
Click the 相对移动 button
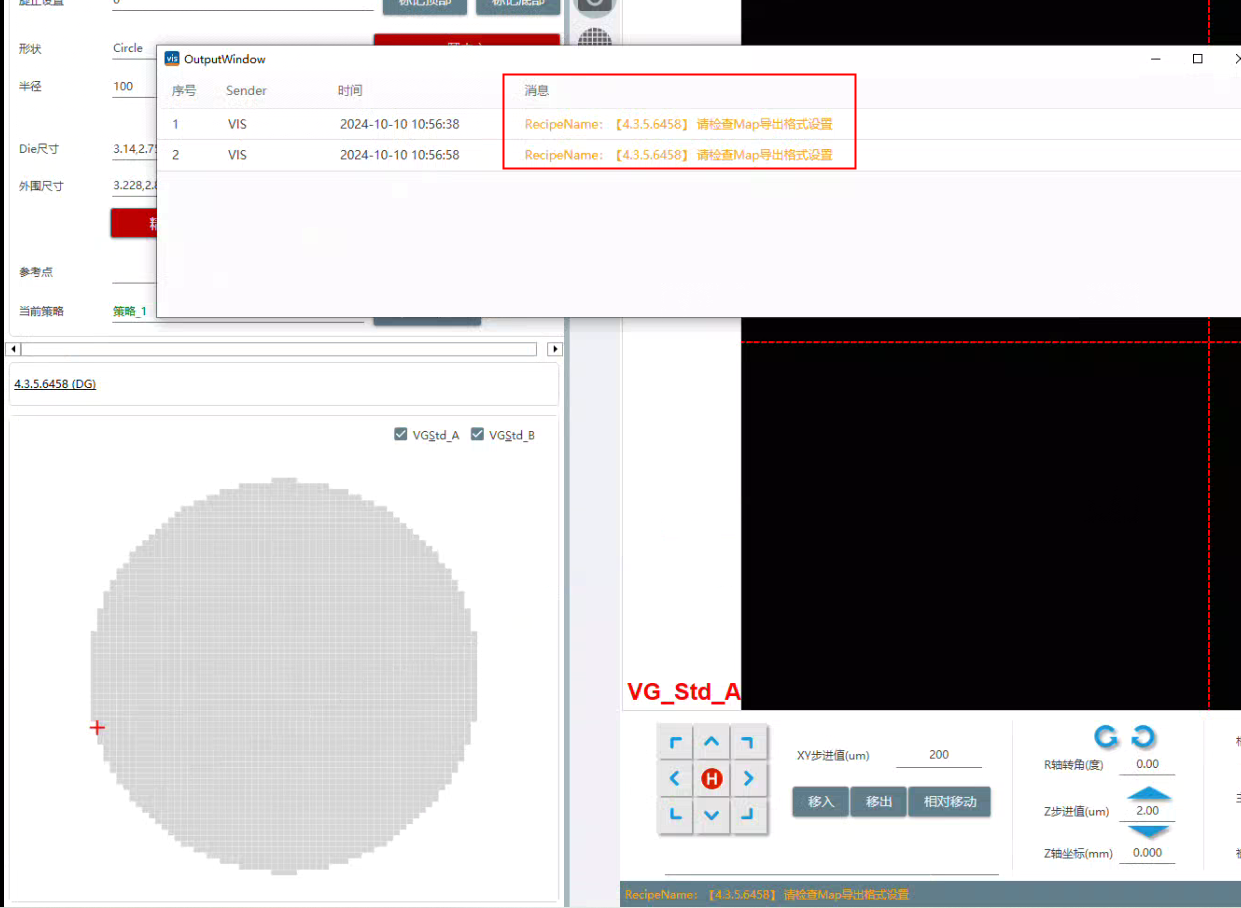tap(950, 802)
